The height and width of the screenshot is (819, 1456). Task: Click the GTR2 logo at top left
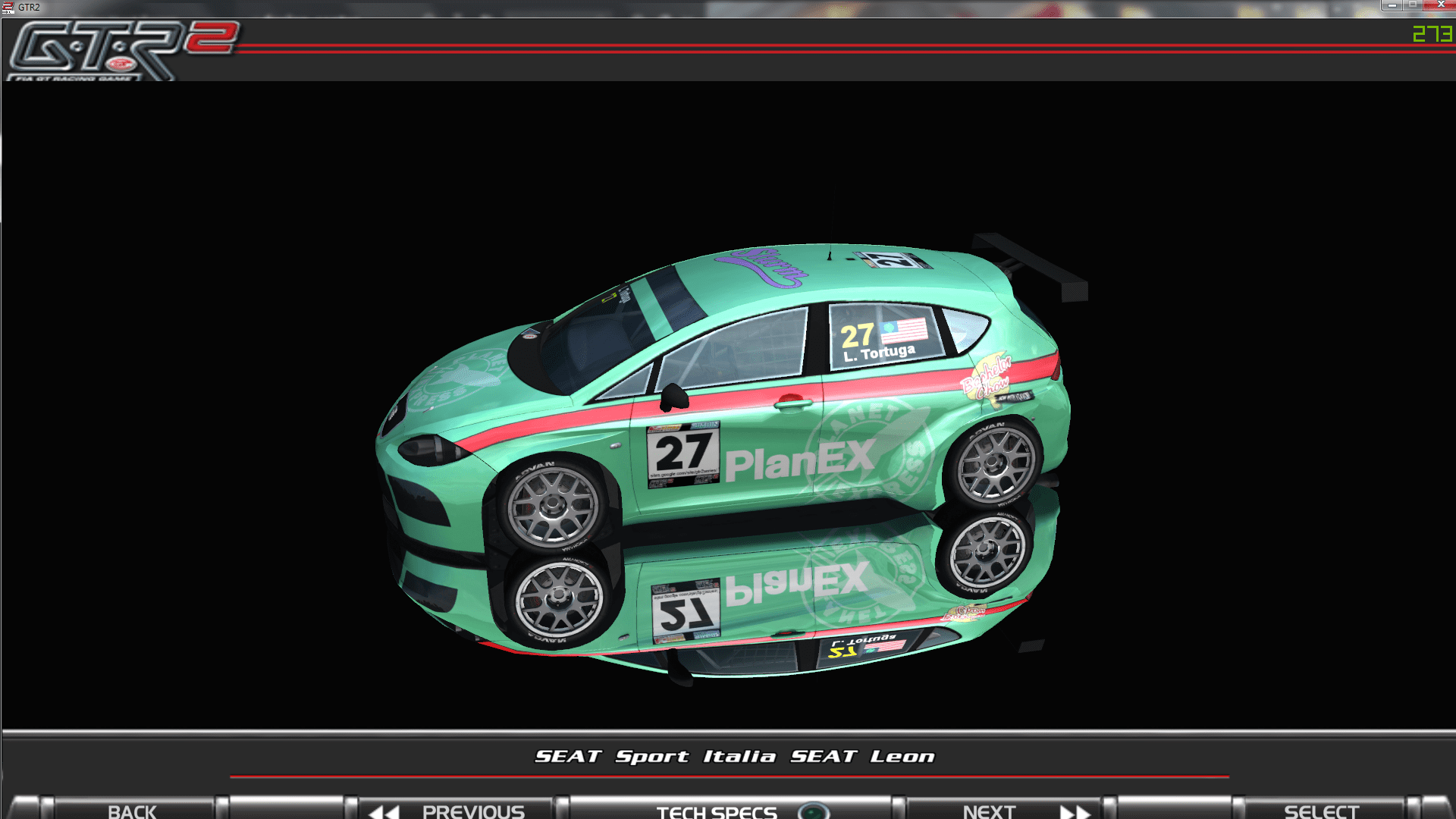[124, 50]
